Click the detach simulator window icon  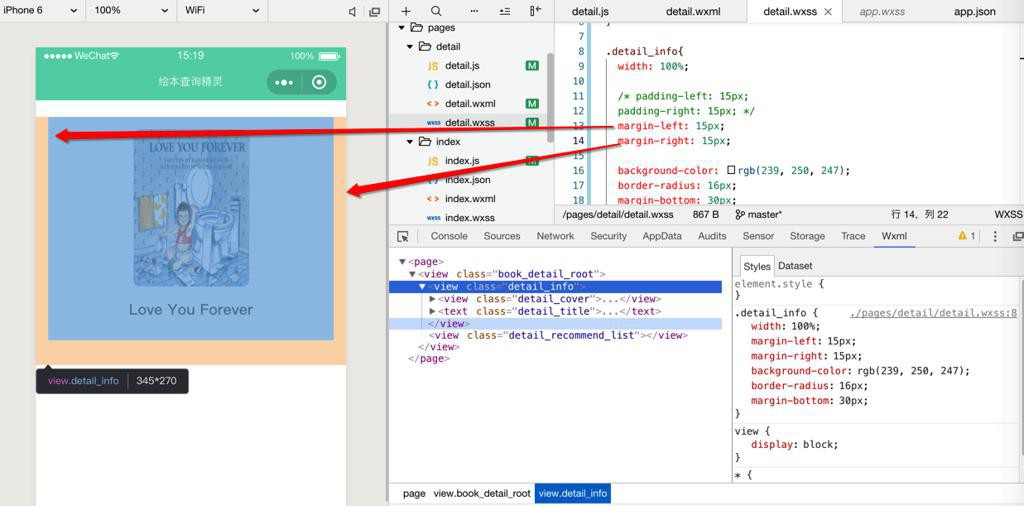pos(374,11)
